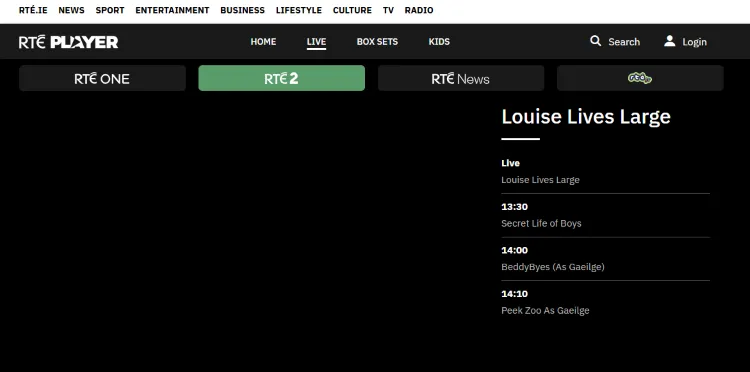Open SPORT in the top bar
Screen dimensions: 750x372
[110, 10]
